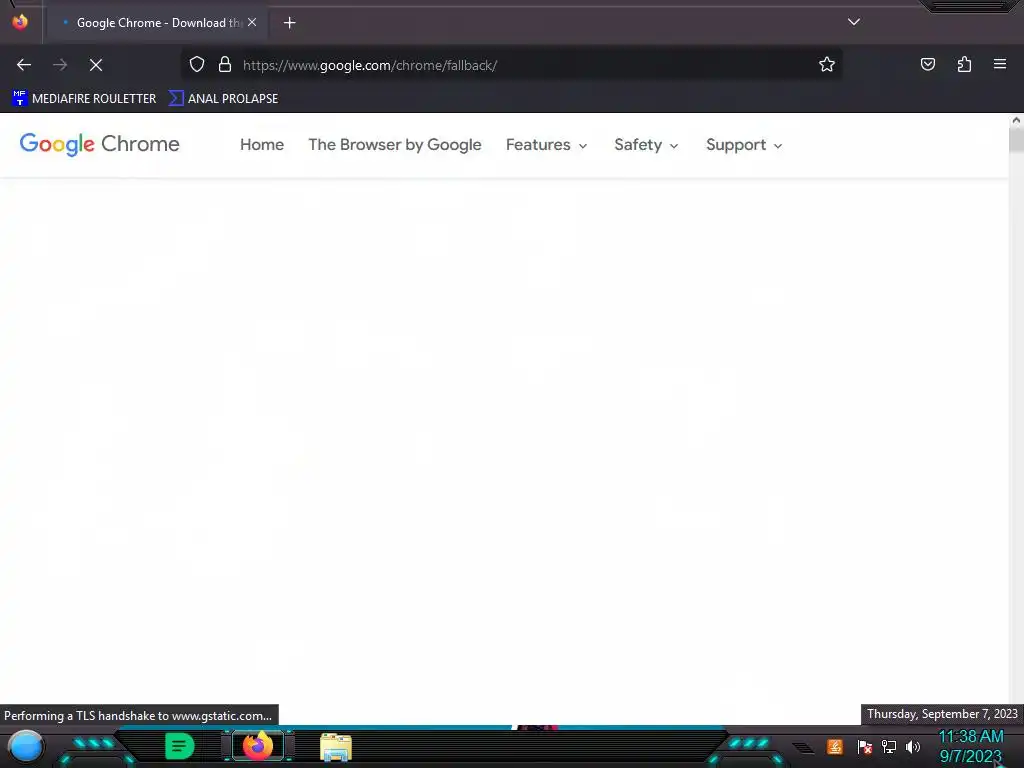Open network status tray icon
Viewport: 1024px width, 768px height.
pos(889,746)
